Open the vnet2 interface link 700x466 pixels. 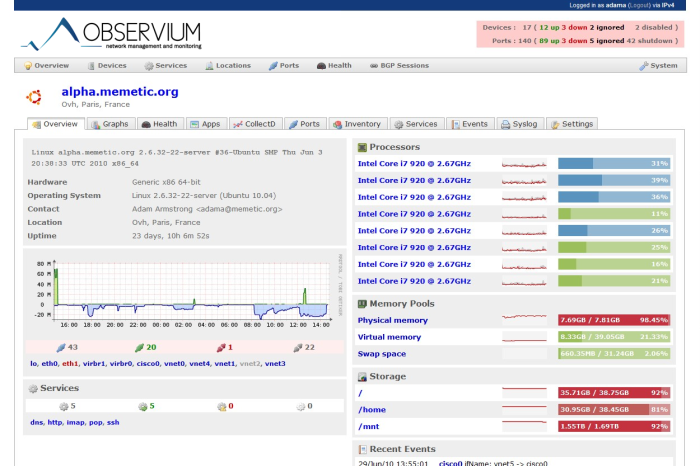tap(250, 364)
